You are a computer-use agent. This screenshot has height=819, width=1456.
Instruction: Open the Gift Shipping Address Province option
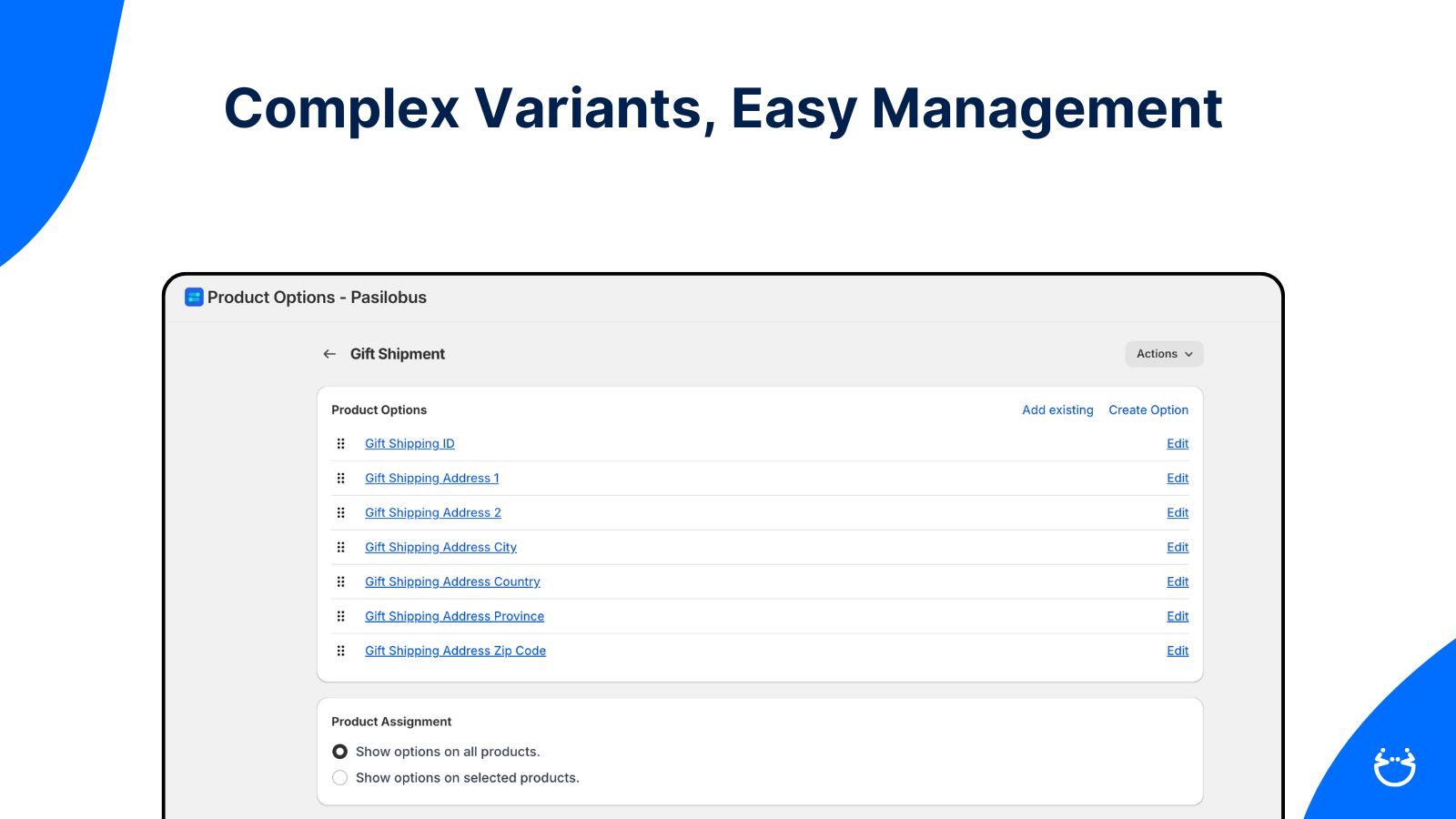[454, 616]
